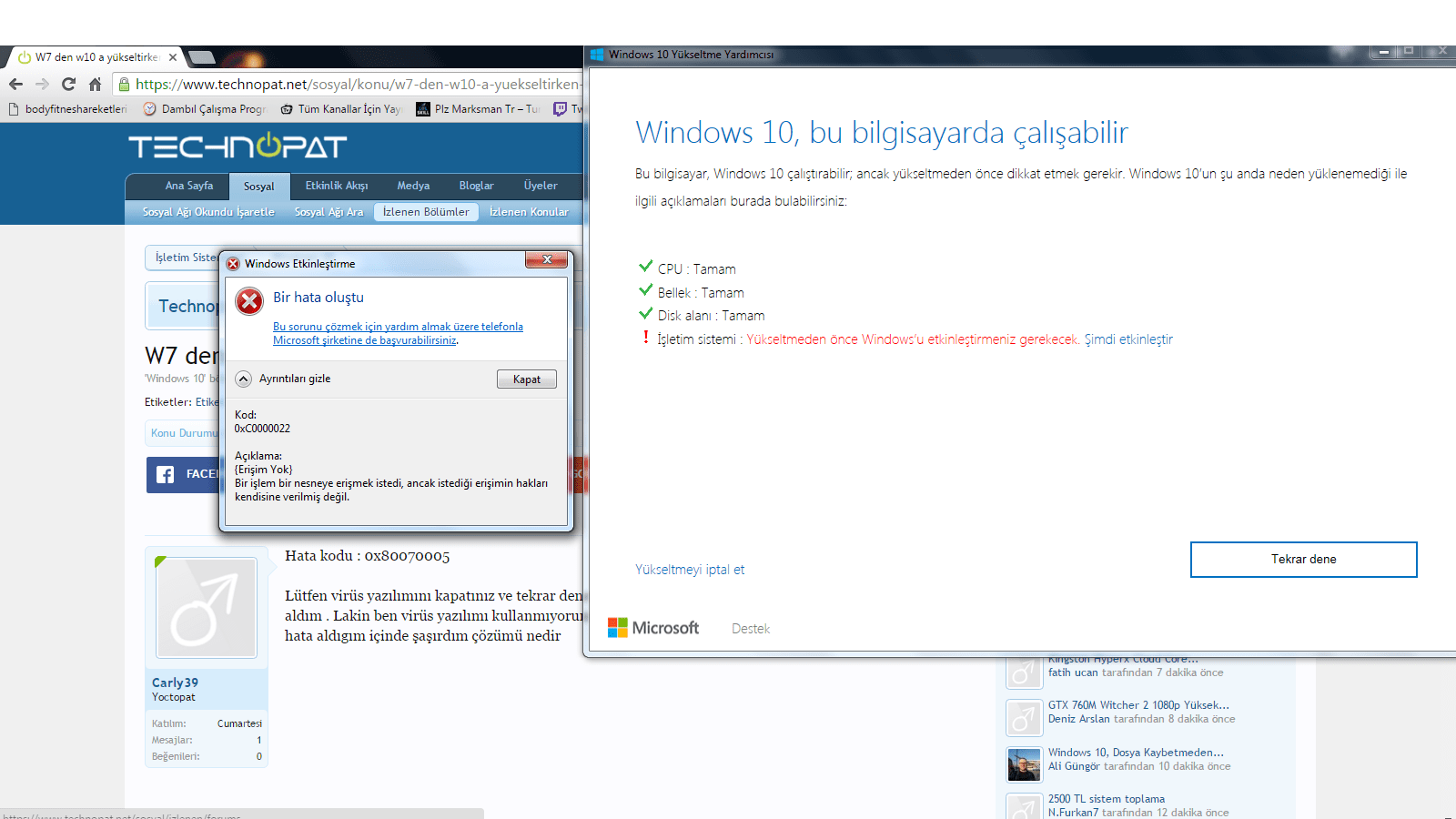1456x819 pixels.
Task: Click the green padlock in address bar
Action: (124, 84)
